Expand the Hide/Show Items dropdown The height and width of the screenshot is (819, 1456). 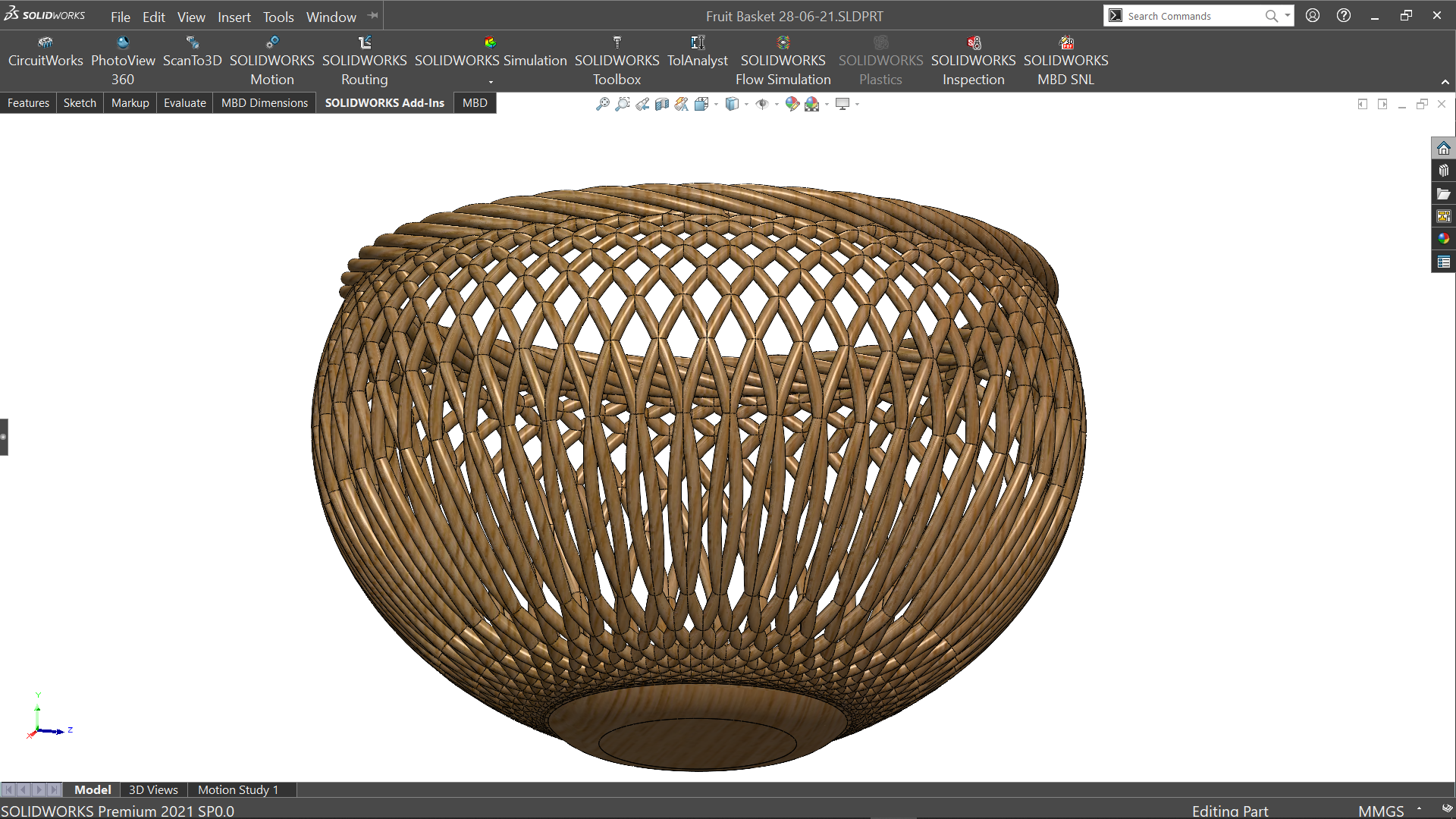[x=777, y=105]
